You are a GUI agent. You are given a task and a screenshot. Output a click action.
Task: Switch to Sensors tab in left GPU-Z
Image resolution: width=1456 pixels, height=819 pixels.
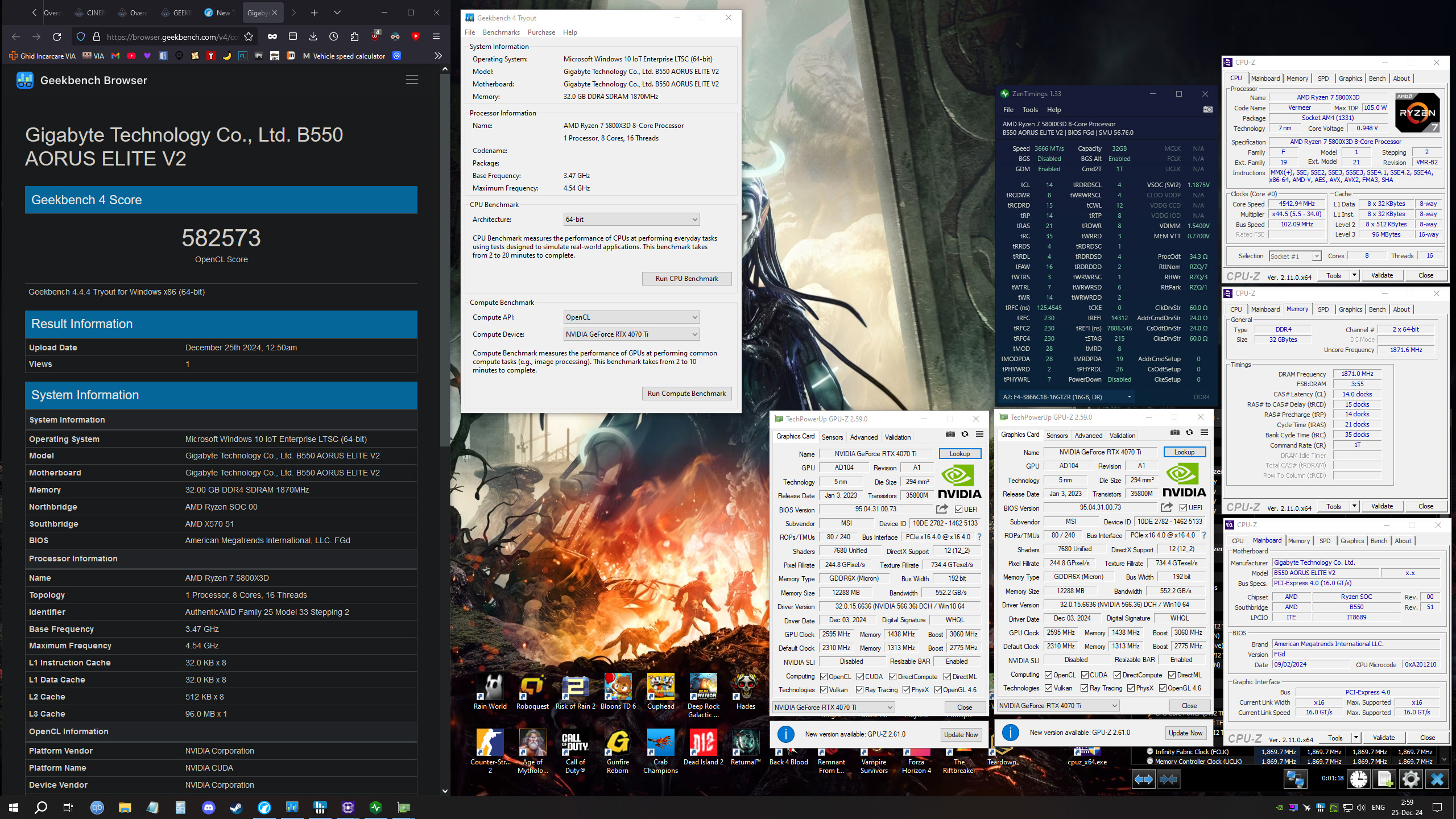point(832,437)
